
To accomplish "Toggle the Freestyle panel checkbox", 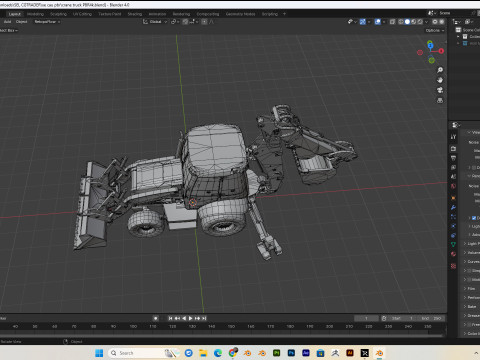I will pos(470,324).
